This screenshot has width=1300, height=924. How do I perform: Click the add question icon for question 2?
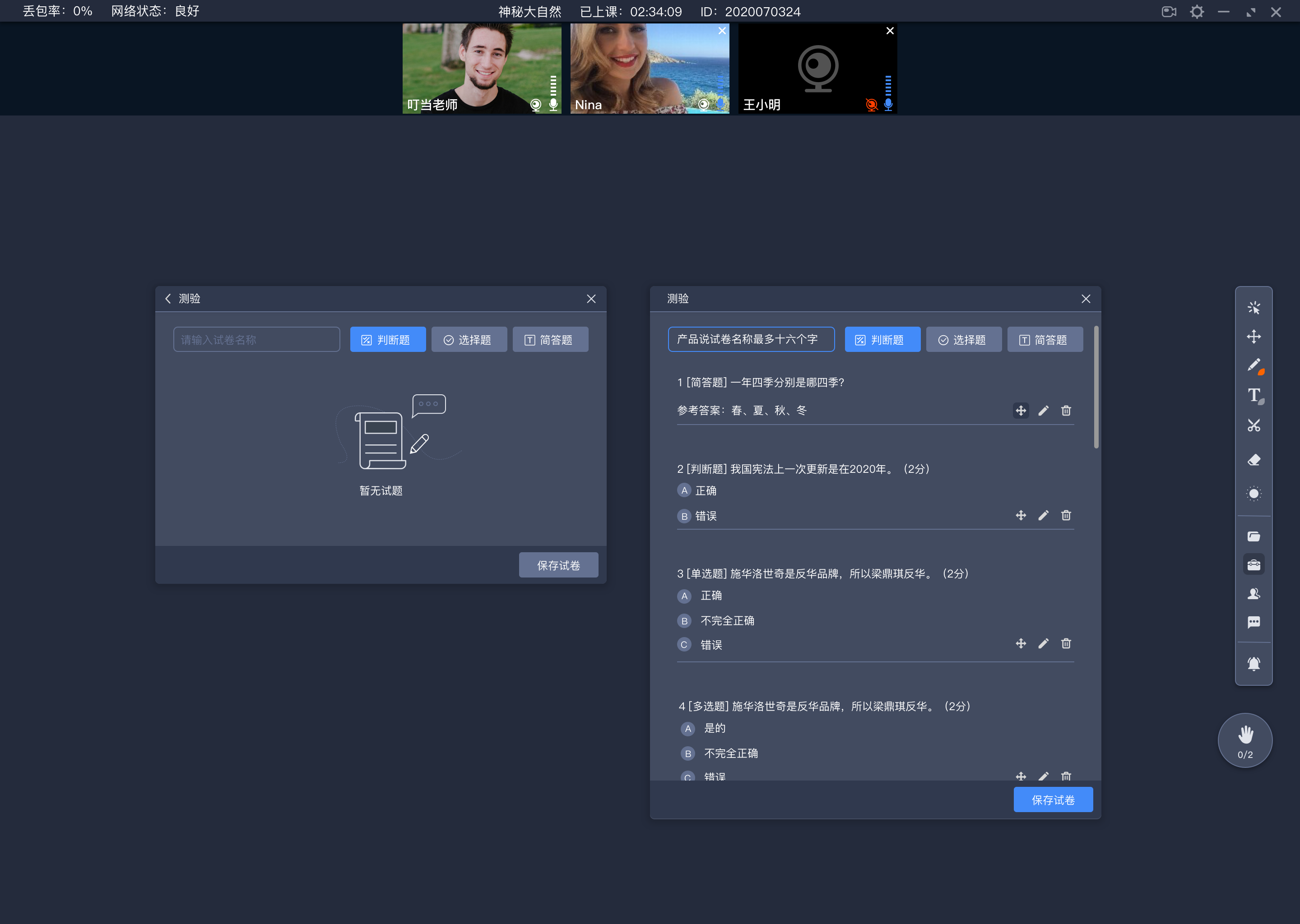click(1021, 515)
